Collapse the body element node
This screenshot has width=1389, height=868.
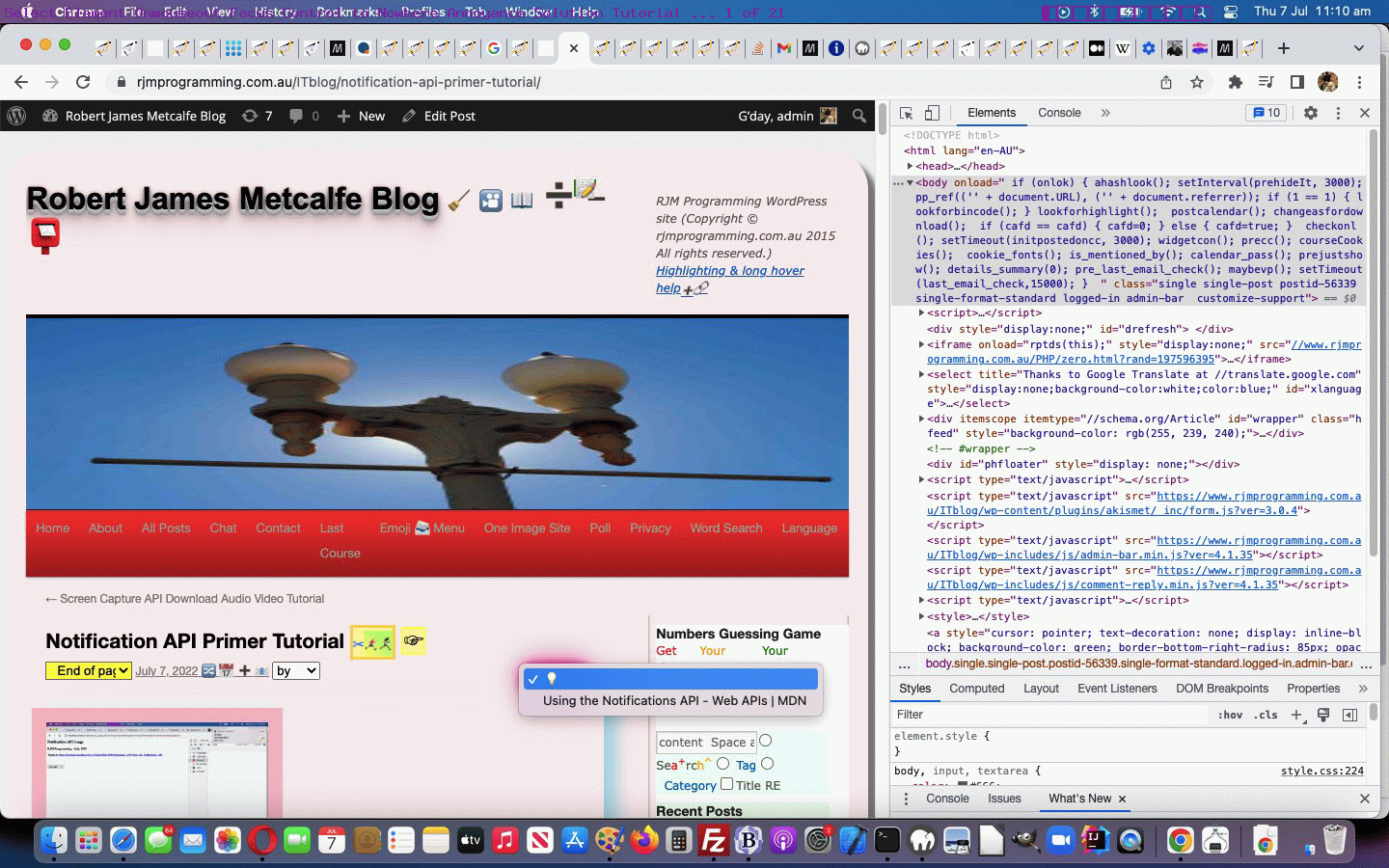point(910,182)
